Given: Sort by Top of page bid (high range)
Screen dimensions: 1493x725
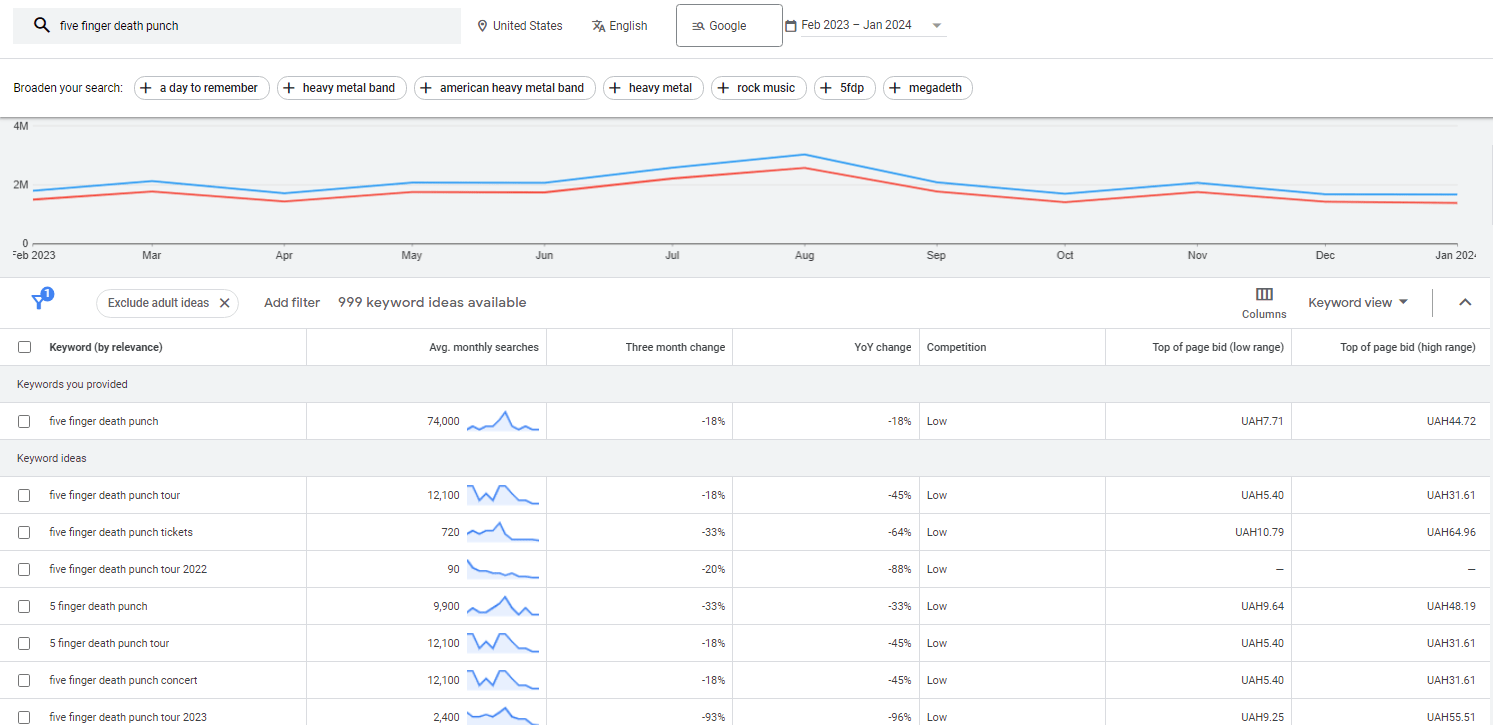Looking at the screenshot, I should click(1408, 347).
